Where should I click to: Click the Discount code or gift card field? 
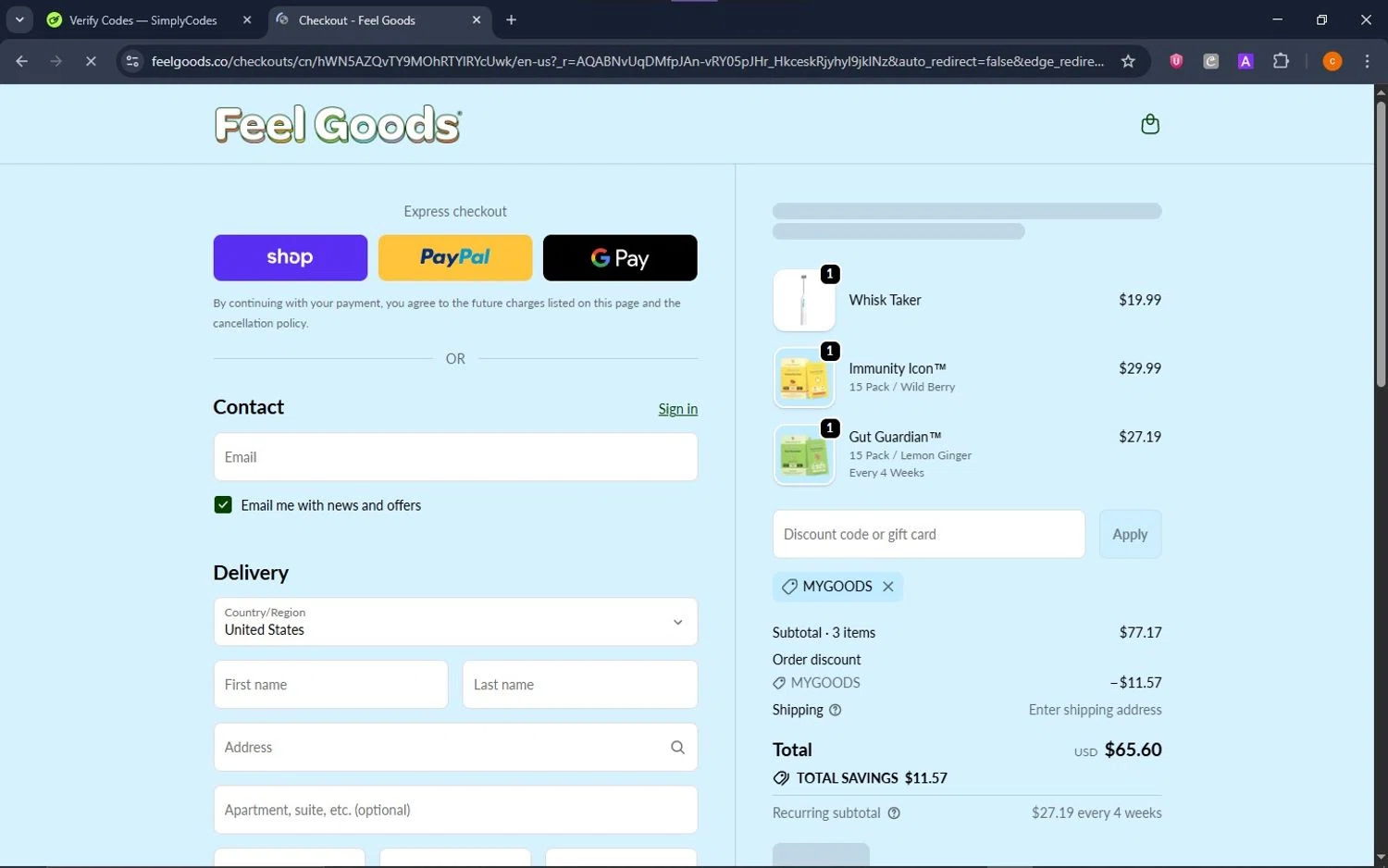[929, 534]
